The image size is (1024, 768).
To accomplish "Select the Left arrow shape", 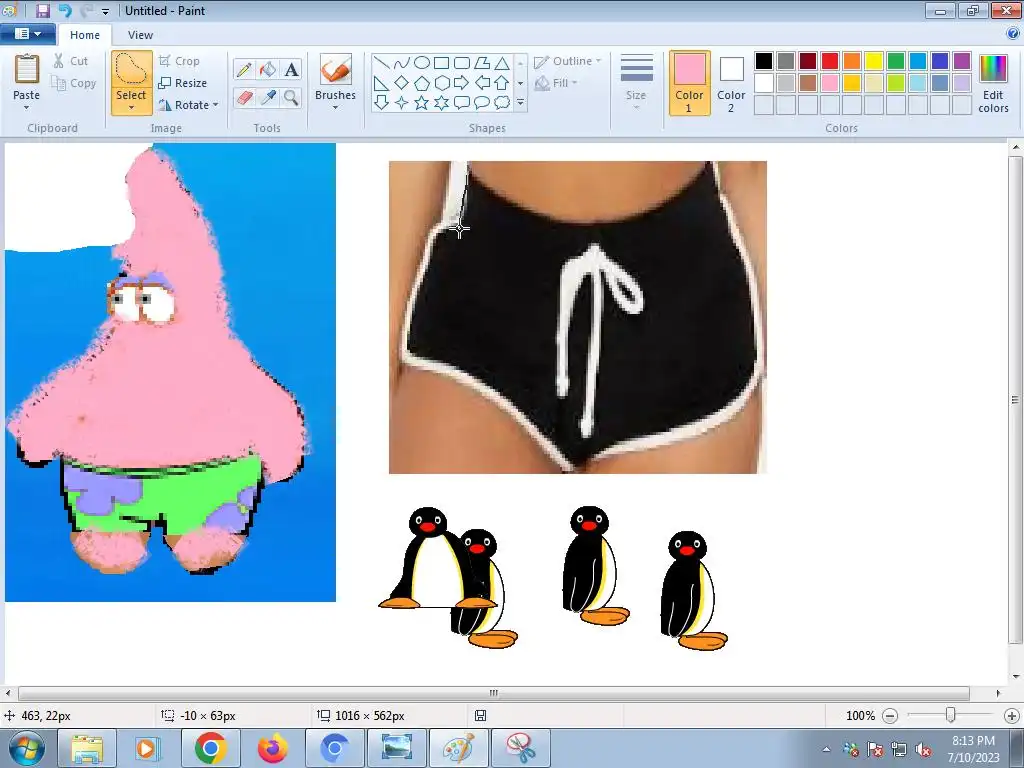I will coord(482,83).
